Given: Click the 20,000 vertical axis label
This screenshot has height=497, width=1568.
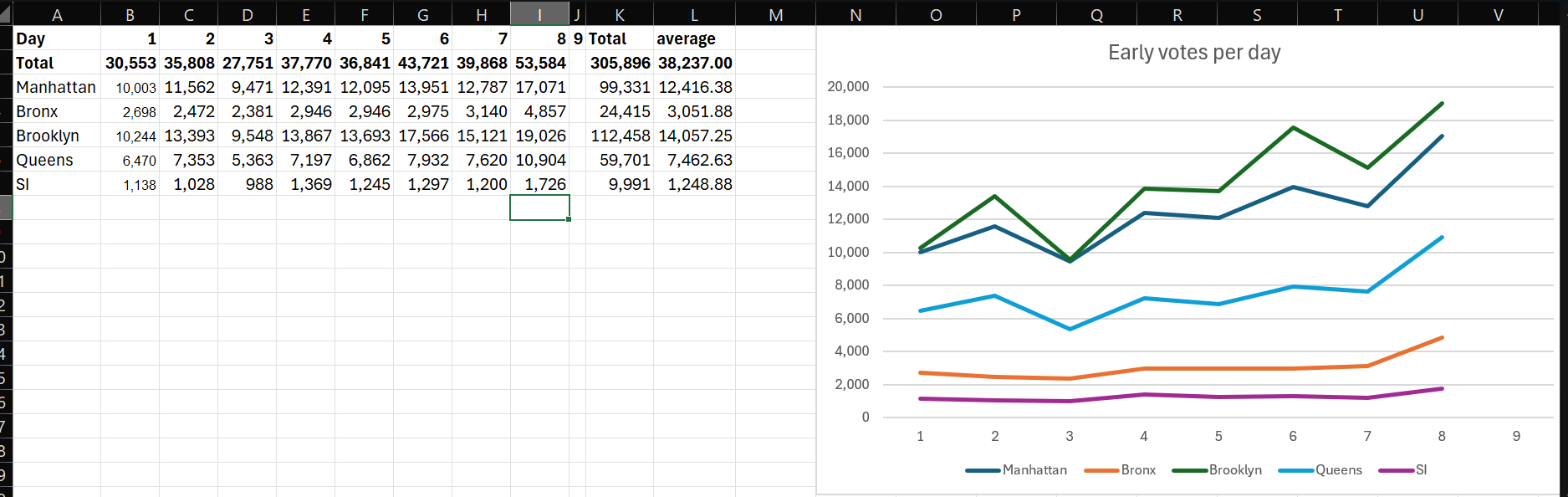Looking at the screenshot, I should [848, 87].
